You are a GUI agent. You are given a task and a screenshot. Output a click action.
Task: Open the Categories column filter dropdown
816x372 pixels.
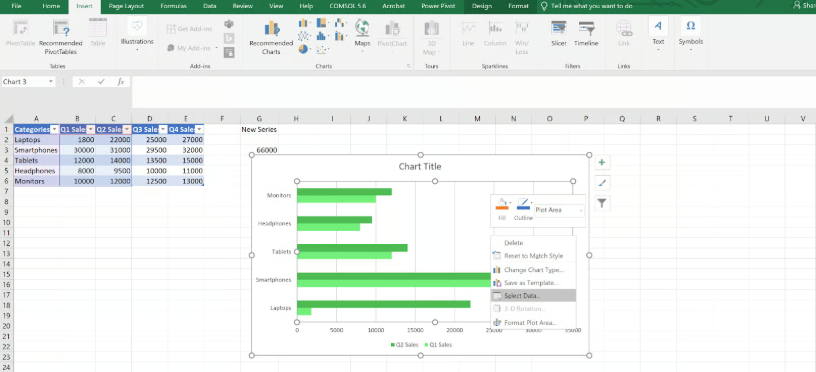click(x=55, y=130)
